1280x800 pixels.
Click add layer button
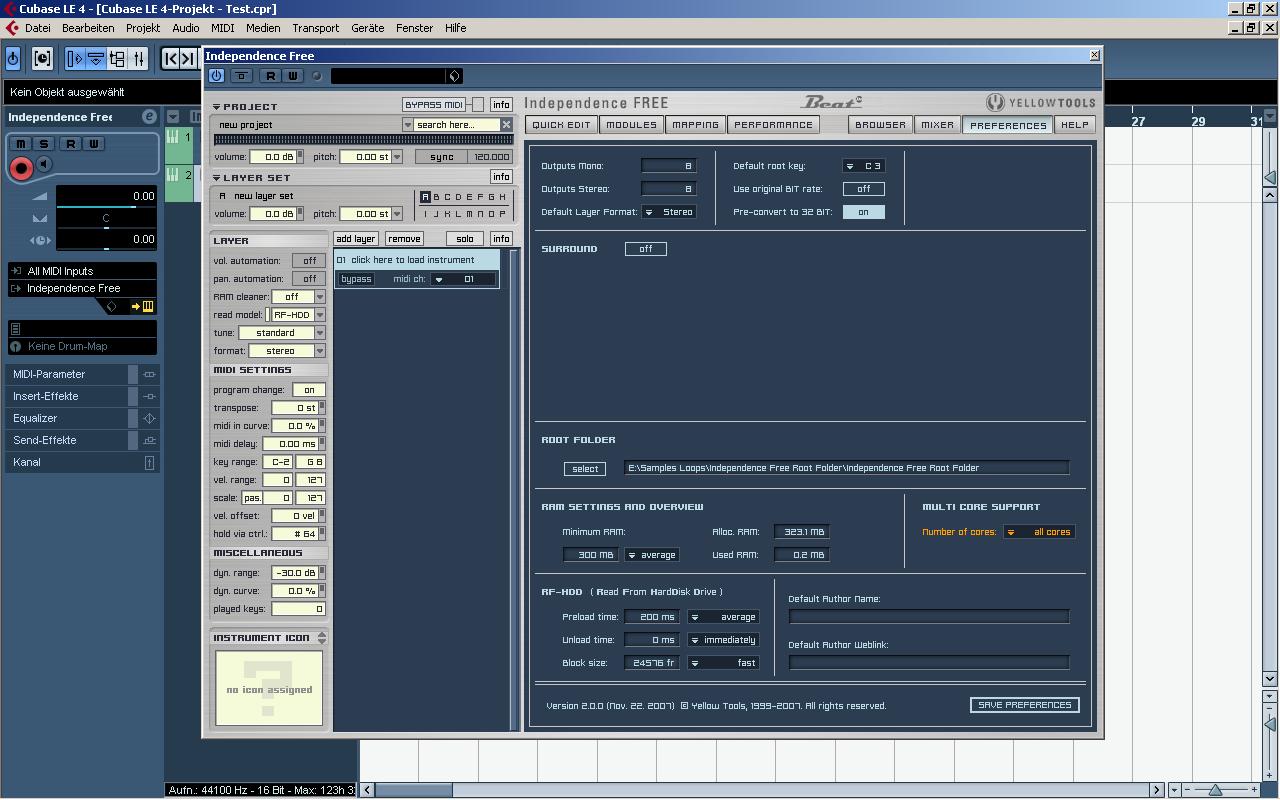pyautogui.click(x=356, y=239)
